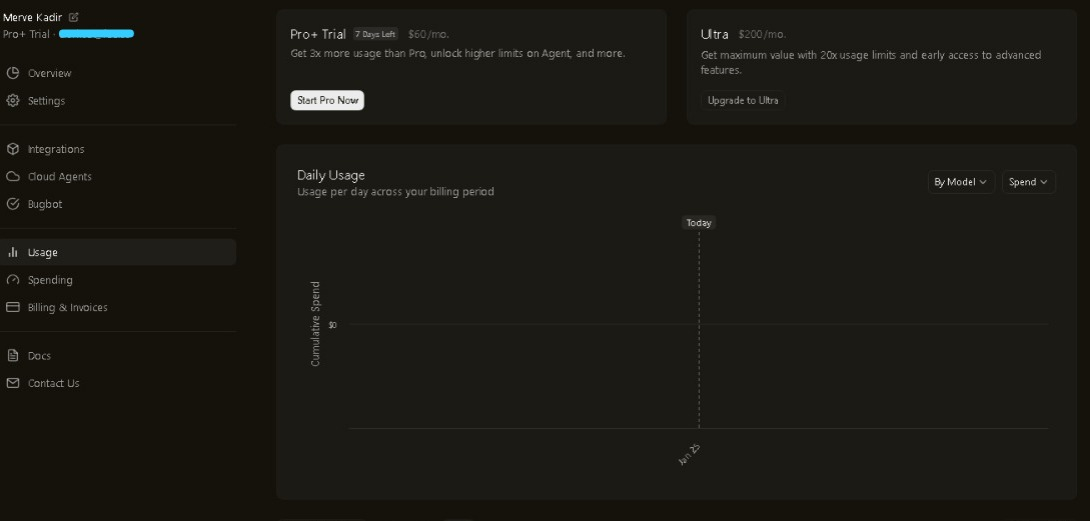1090x521 pixels.
Task: Go to the Usage sidebar item
Action: 118,252
